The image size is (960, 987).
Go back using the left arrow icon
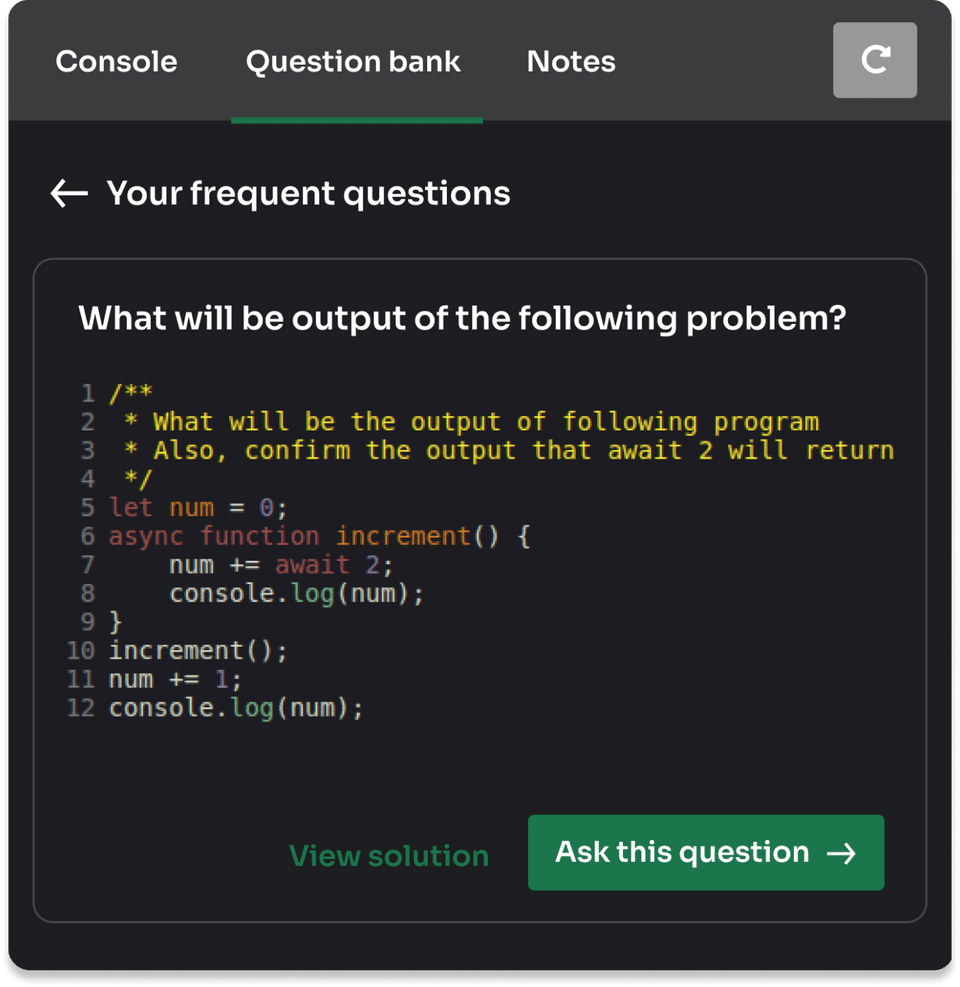pyautogui.click(x=69, y=193)
